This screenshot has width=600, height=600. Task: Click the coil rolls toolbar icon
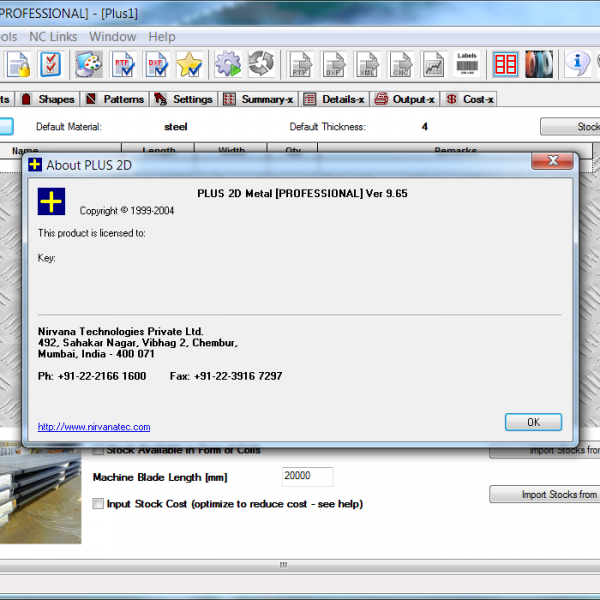click(539, 65)
